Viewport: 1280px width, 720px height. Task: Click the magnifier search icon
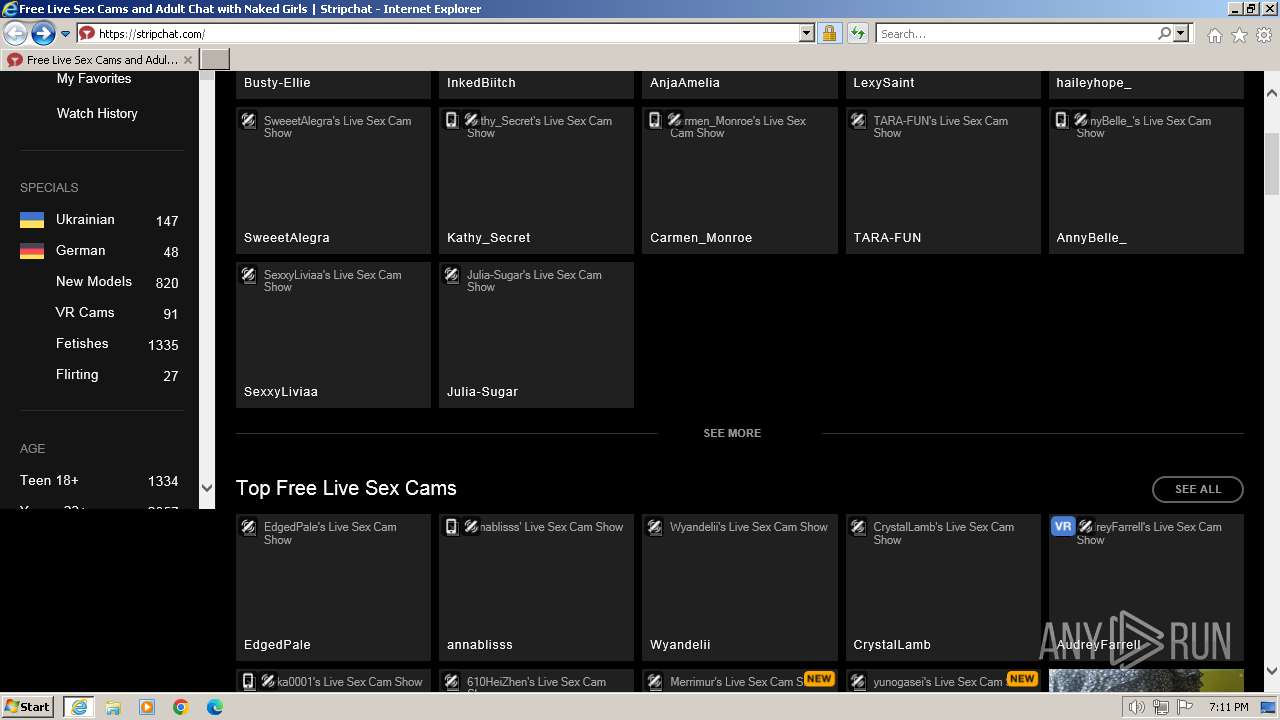pos(1164,33)
